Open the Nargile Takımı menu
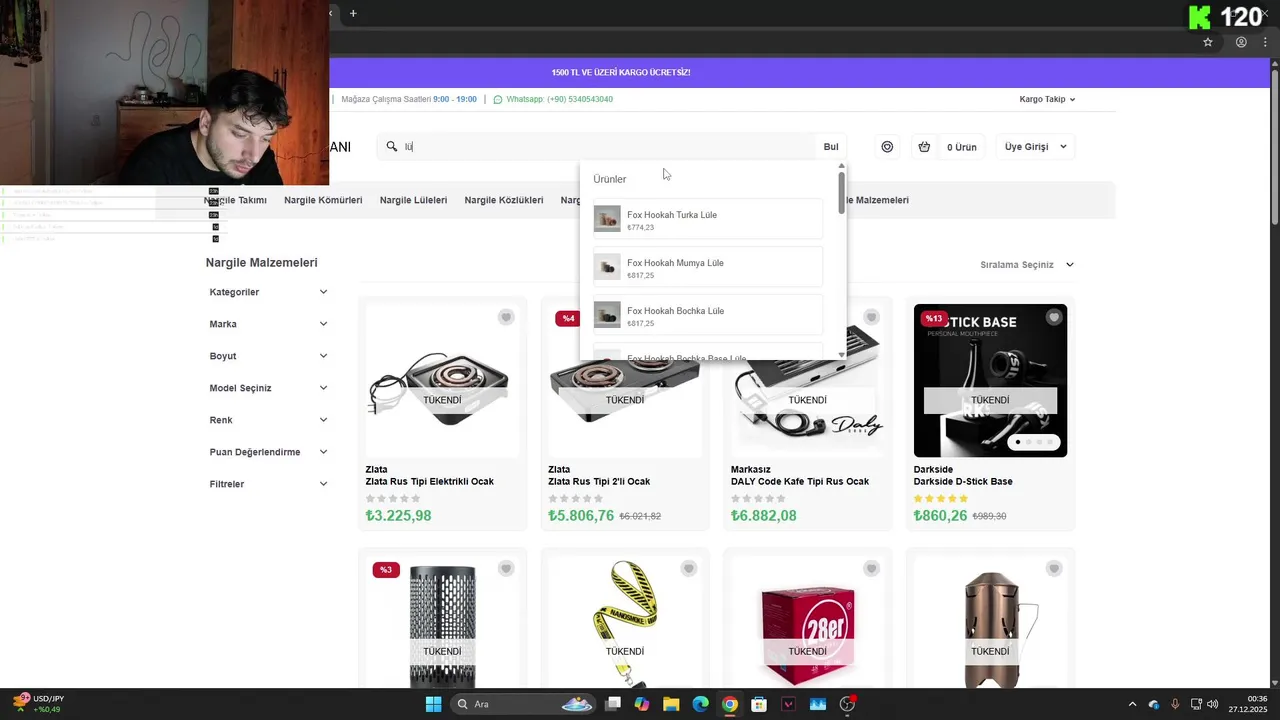This screenshot has width=1280, height=720. click(235, 200)
